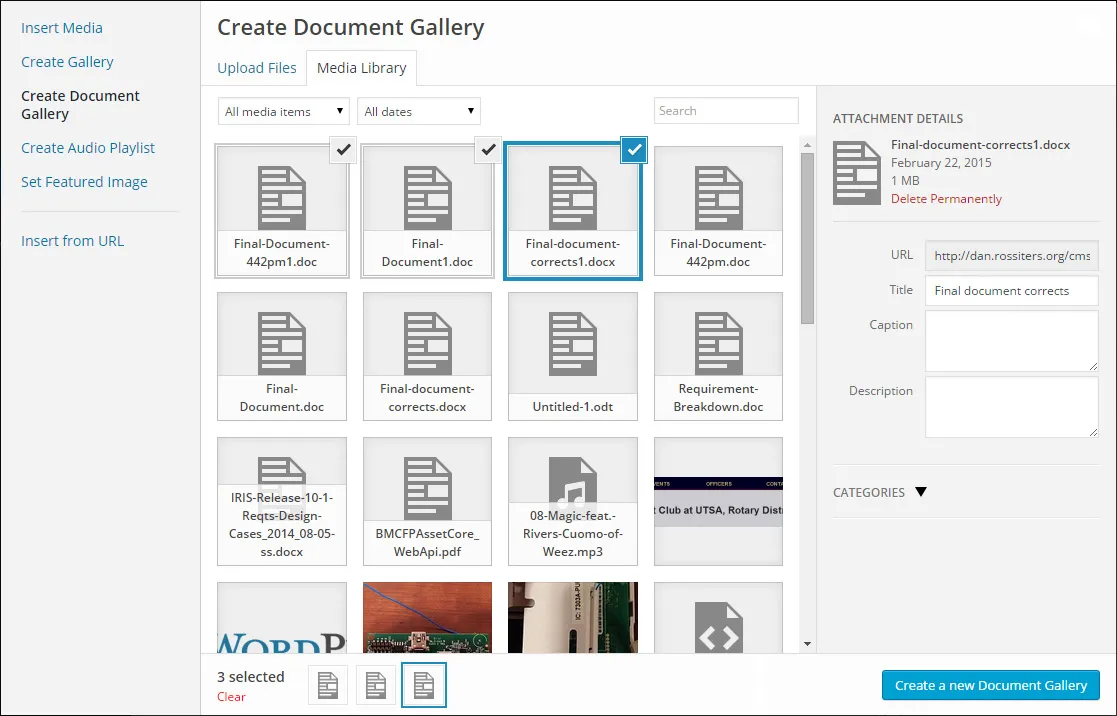The height and width of the screenshot is (716, 1117).
Task: Click Create a new Document Gallery button
Action: point(990,685)
